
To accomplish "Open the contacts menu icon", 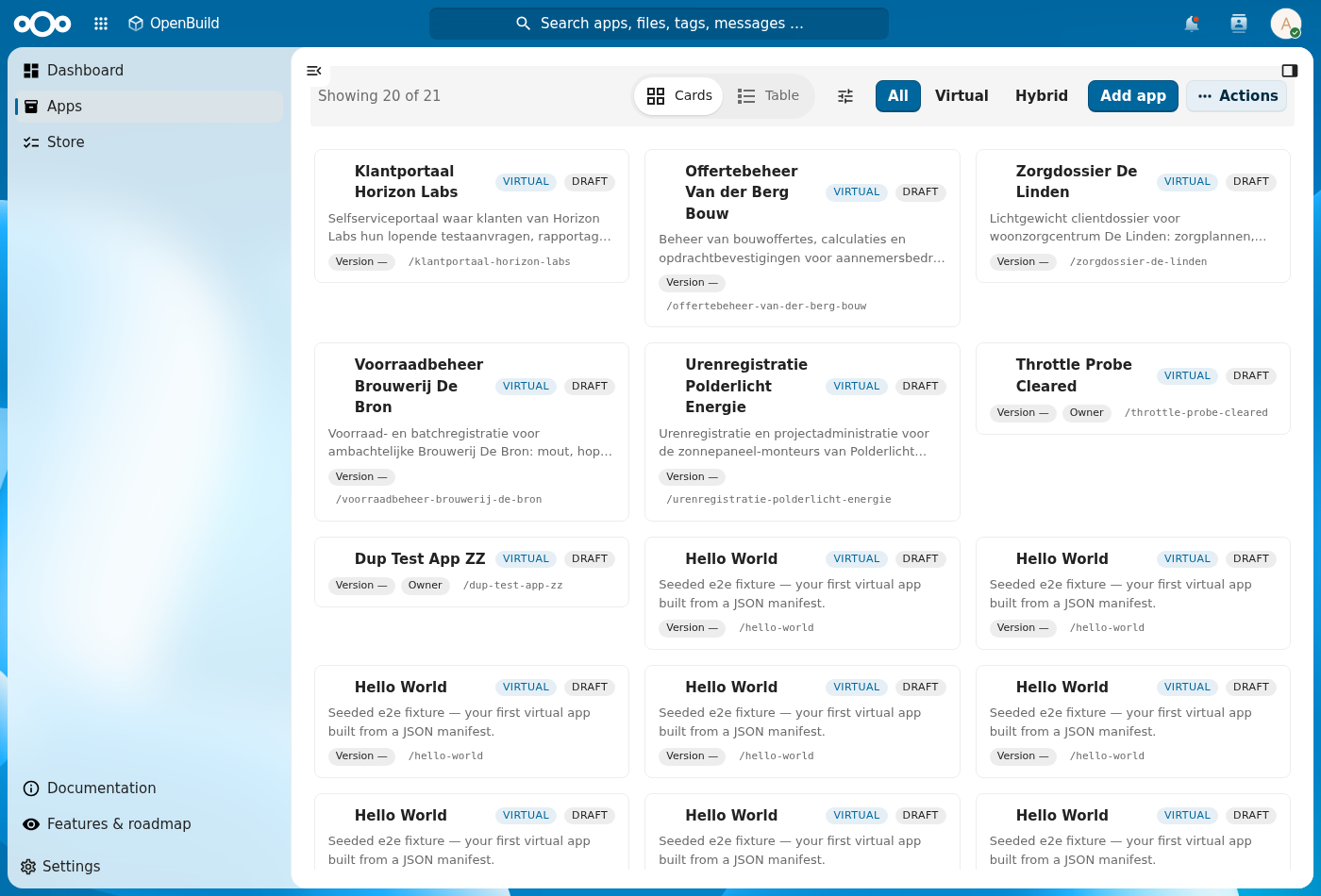I will tap(1239, 24).
